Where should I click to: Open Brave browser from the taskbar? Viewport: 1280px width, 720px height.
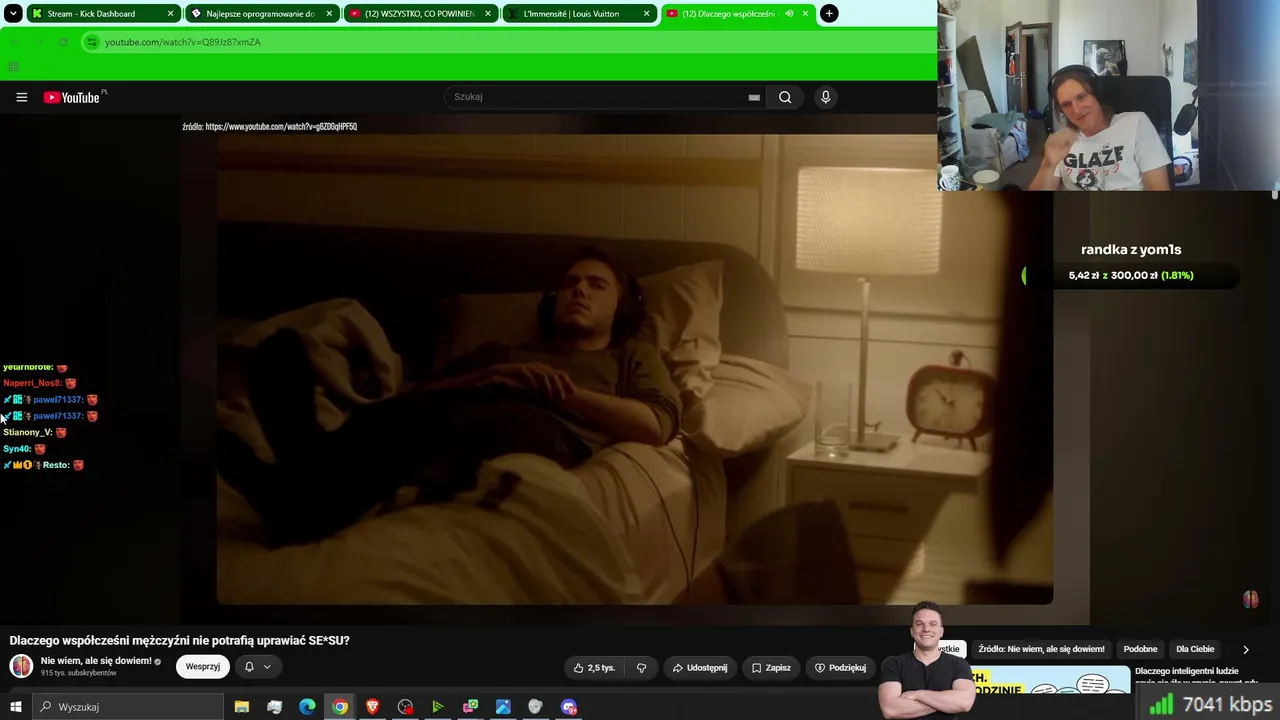pyautogui.click(x=372, y=707)
